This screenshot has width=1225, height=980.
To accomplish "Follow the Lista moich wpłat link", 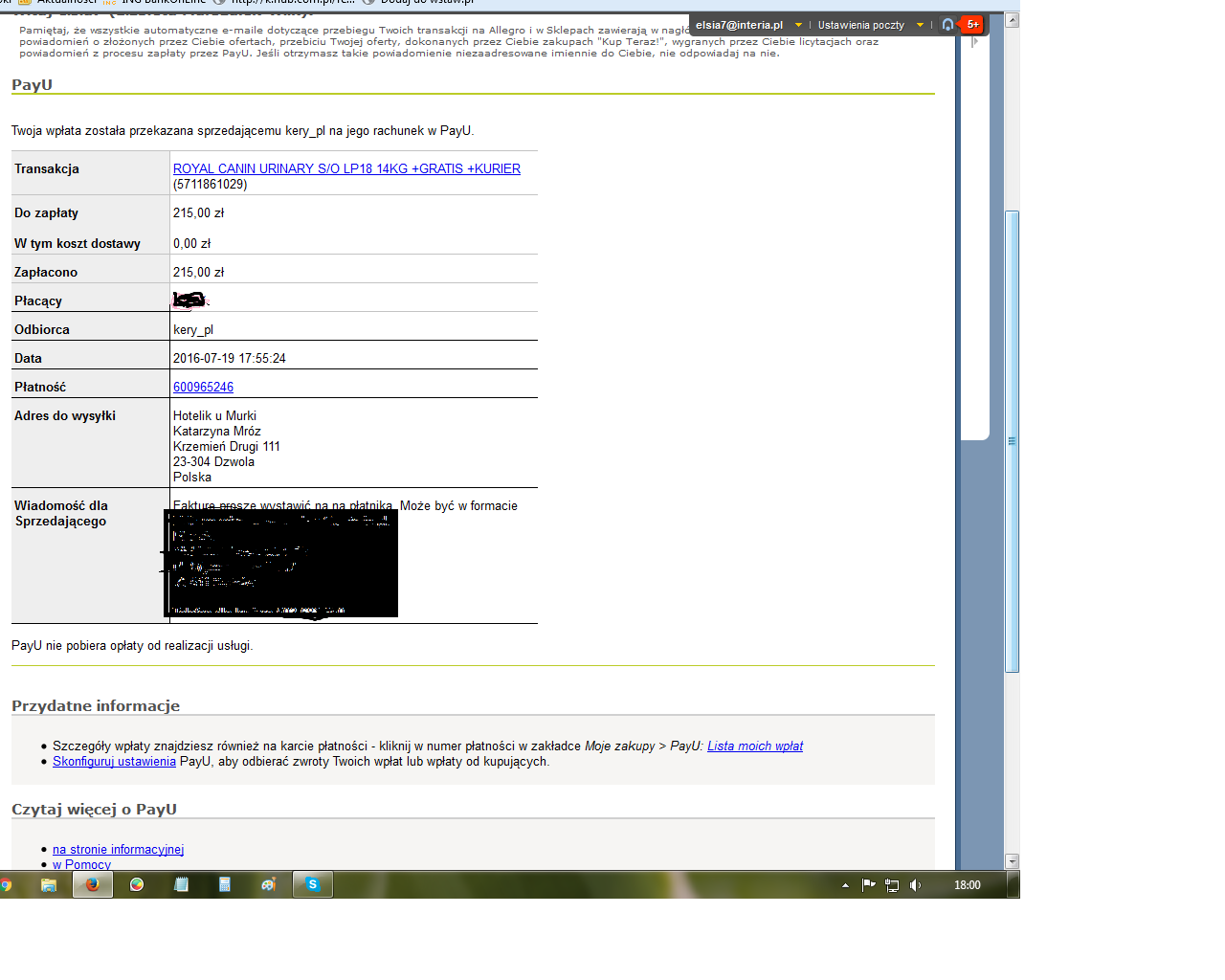I will pos(755,746).
